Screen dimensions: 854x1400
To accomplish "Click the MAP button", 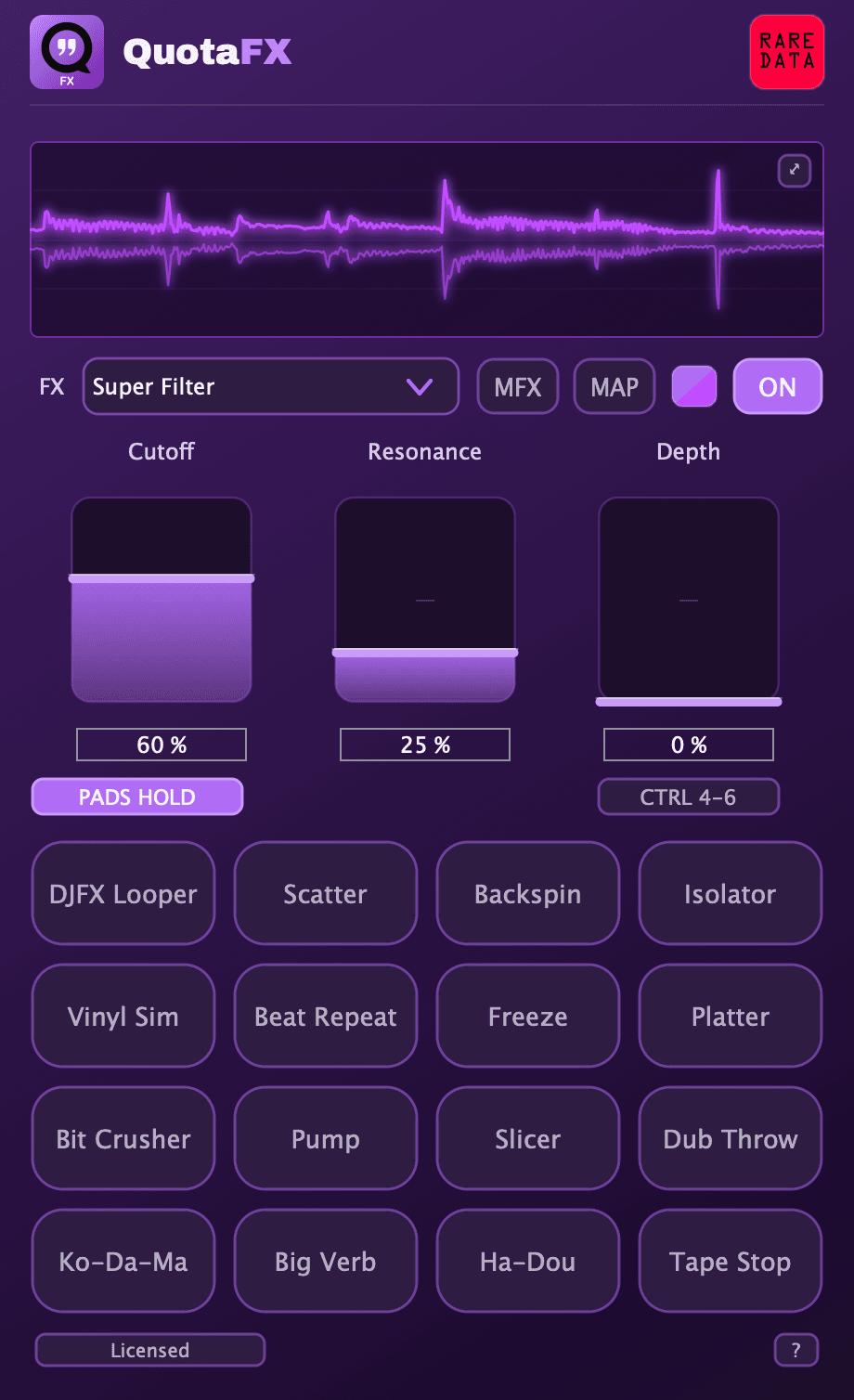I will pos(615,386).
